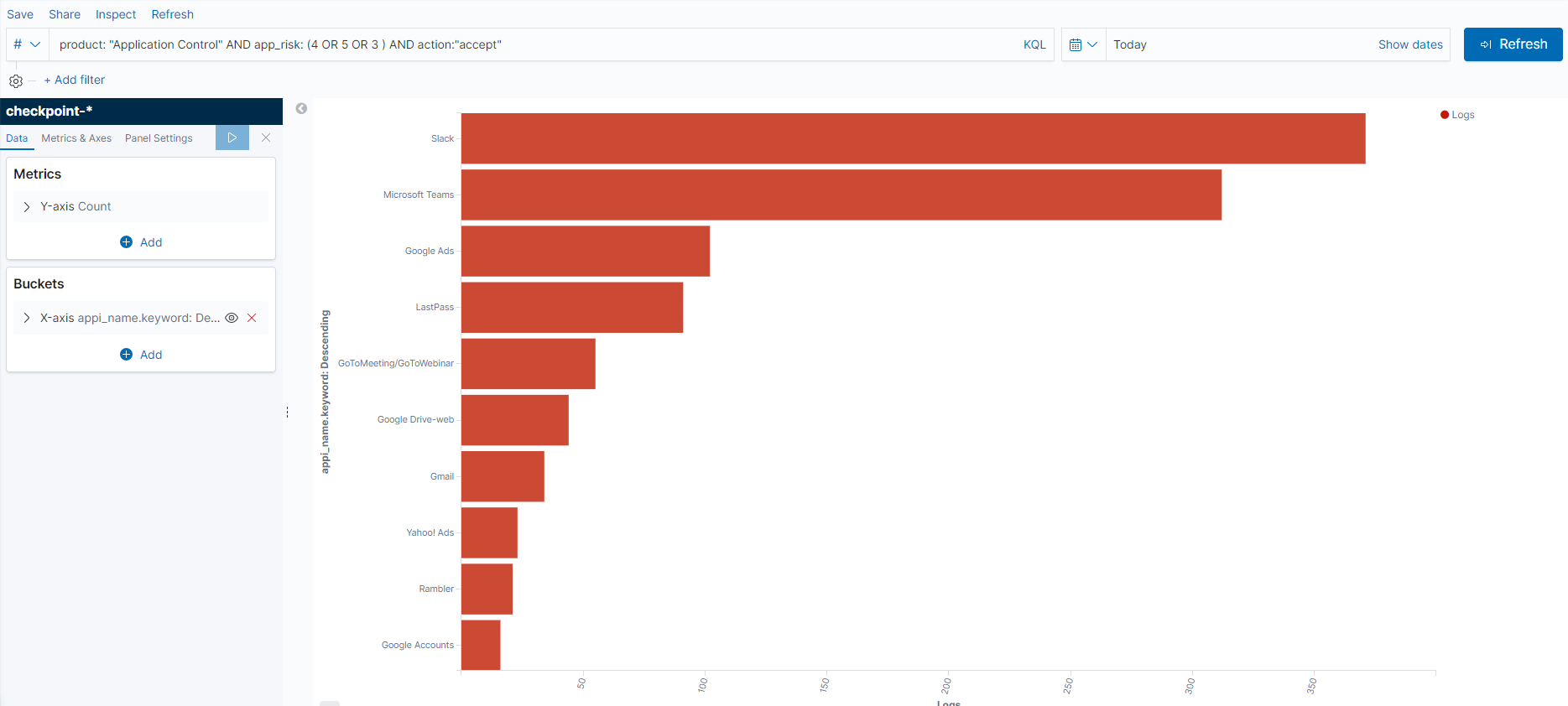
Task: Click the blue Refresh button
Action: 1513,44
